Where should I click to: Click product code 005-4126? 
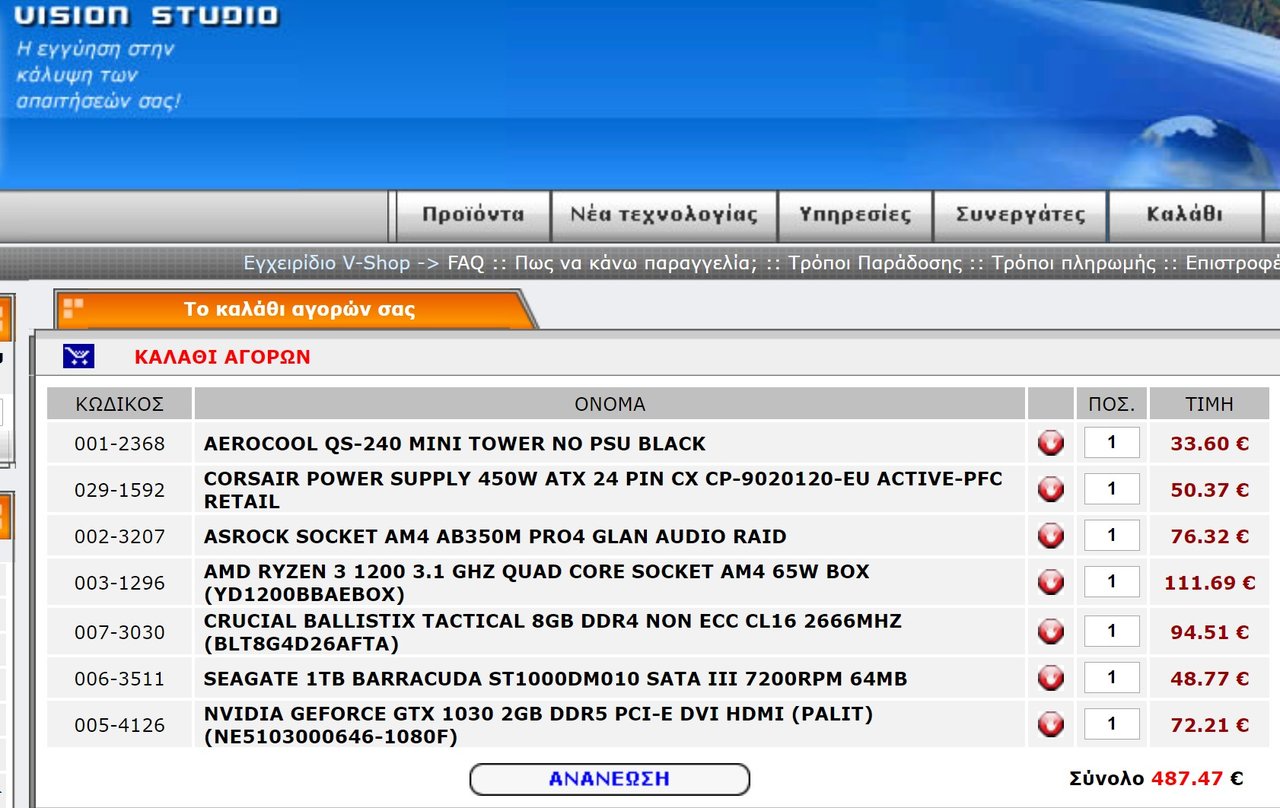coord(120,725)
